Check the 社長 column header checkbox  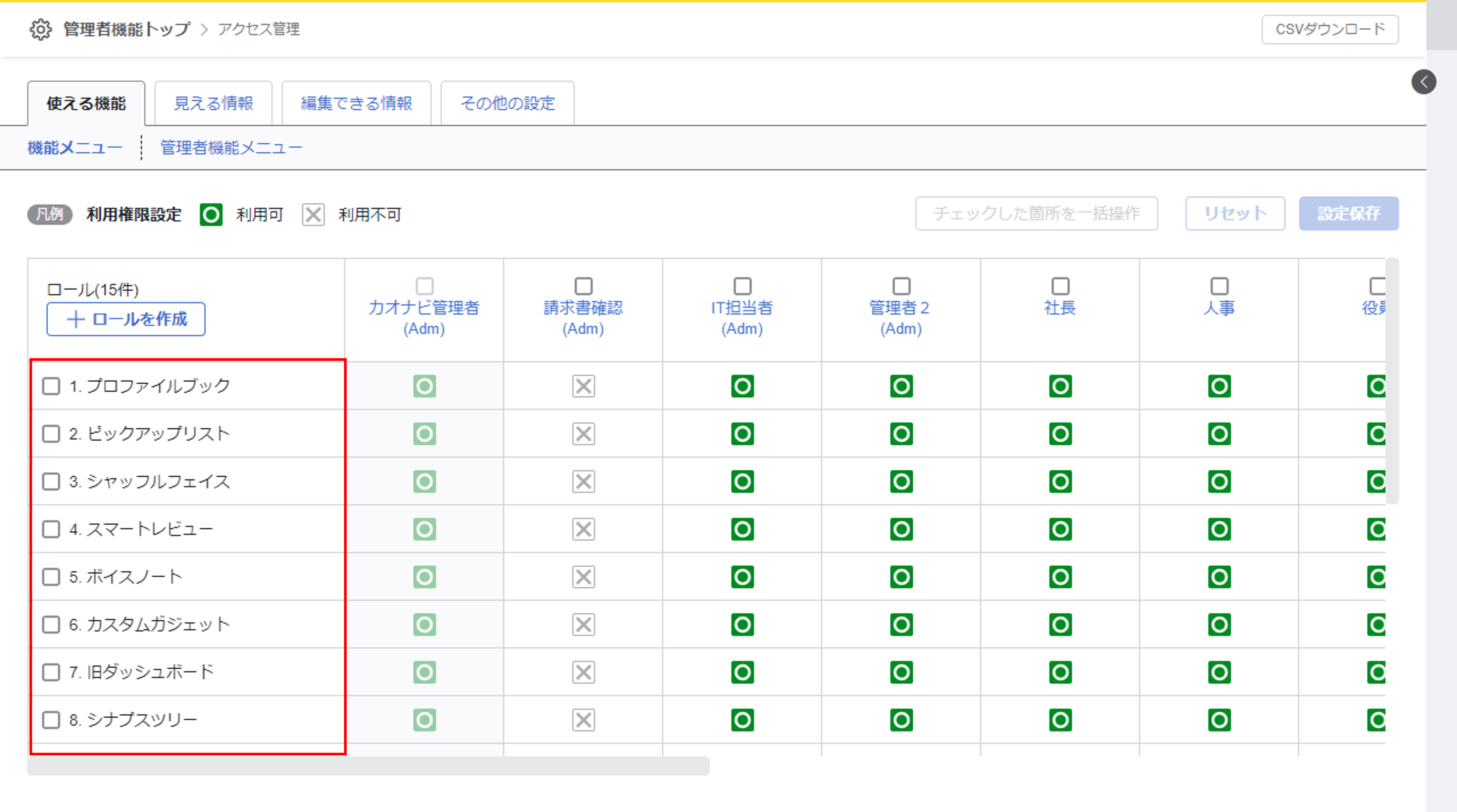click(1060, 286)
